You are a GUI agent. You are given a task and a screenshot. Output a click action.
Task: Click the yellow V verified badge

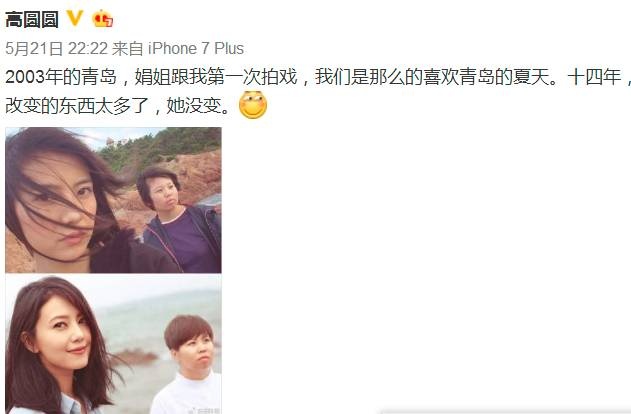74,18
